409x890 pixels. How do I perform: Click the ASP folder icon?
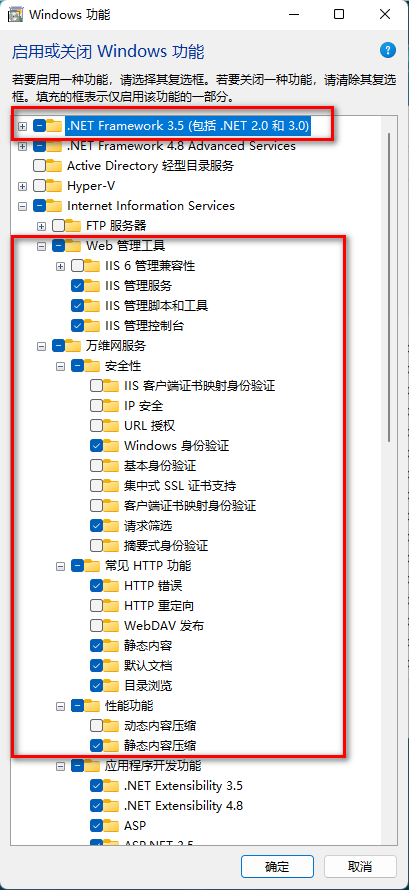click(x=111, y=825)
